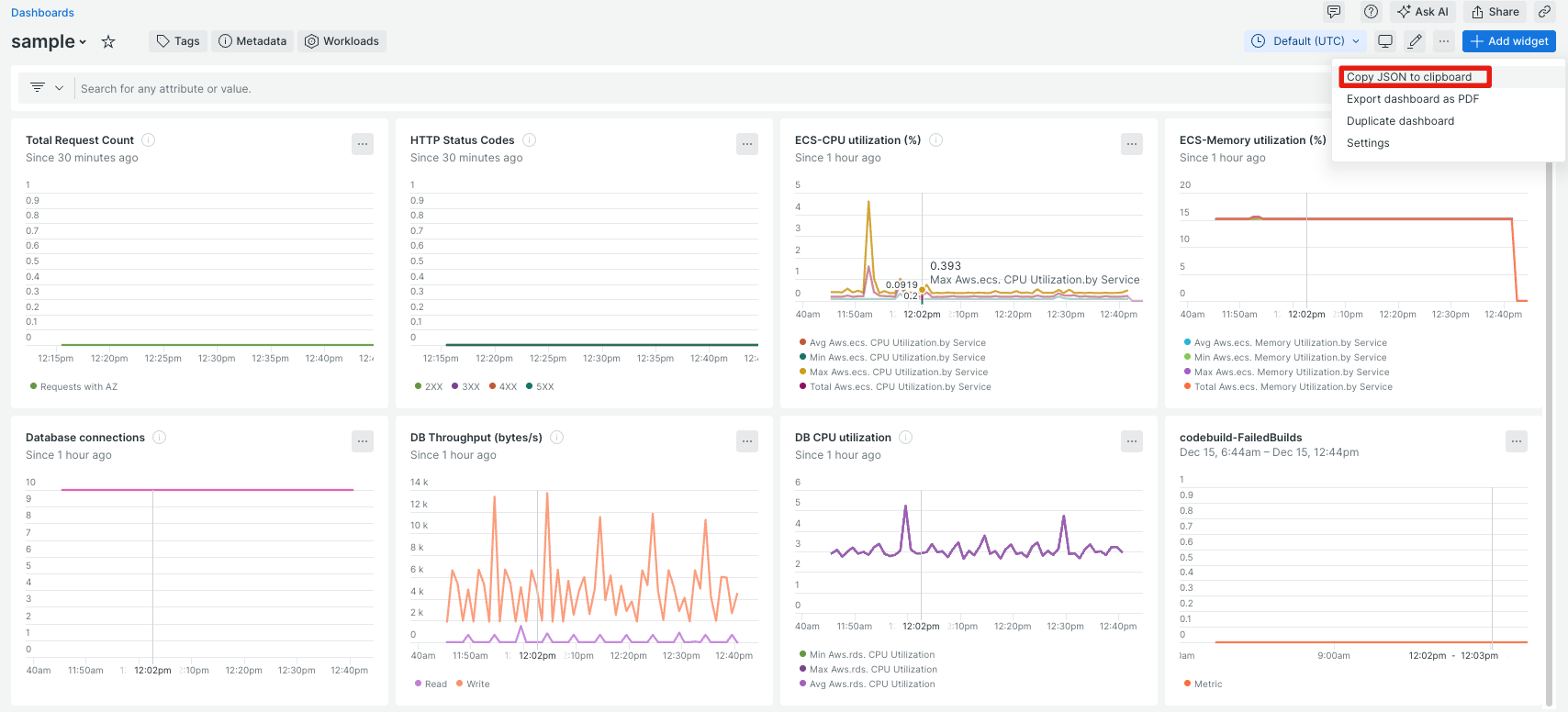Screen dimensions: 1568x712
Task: Click the TV mode display icon
Action: 1385,41
